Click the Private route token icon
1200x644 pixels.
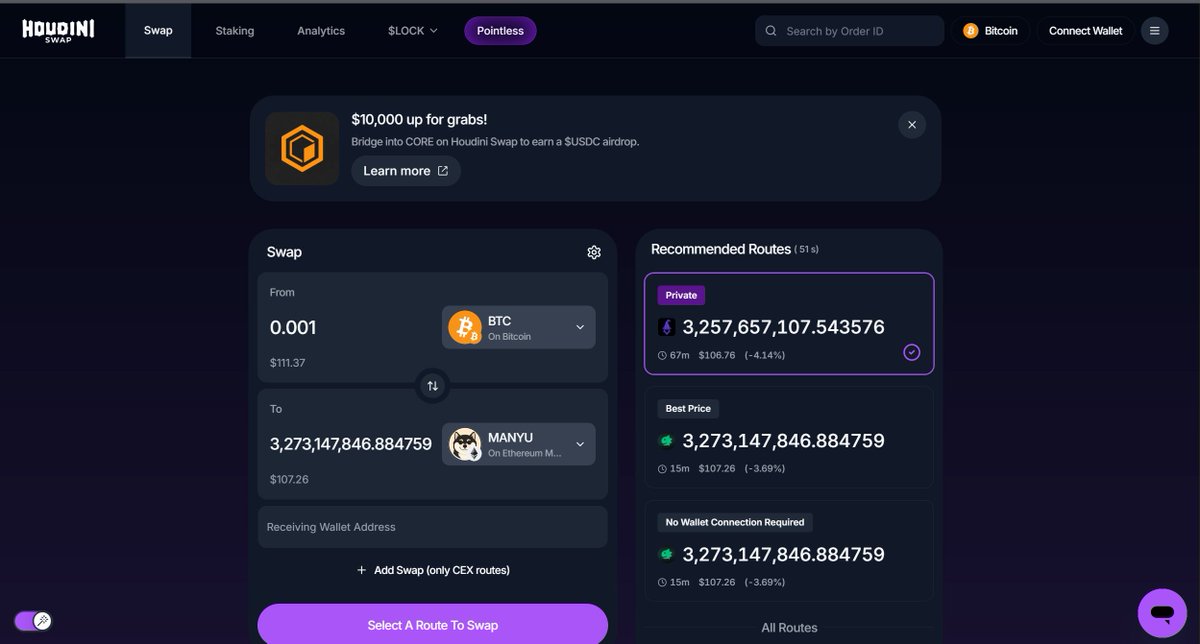[666, 327]
